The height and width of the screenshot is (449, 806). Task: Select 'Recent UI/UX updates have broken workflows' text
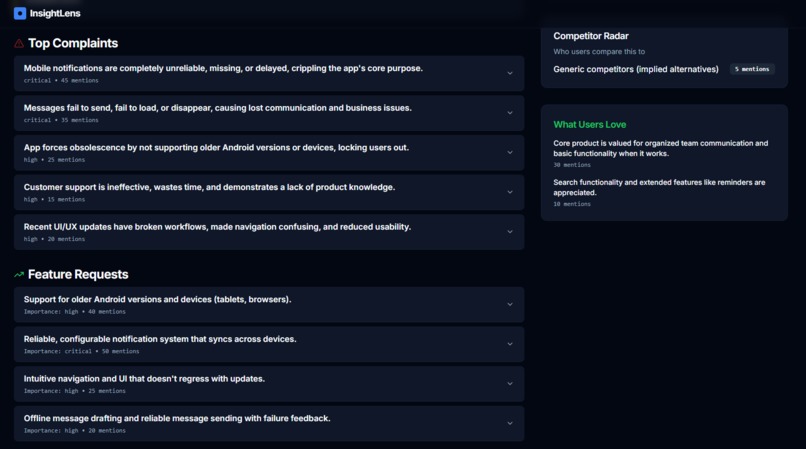click(217, 227)
